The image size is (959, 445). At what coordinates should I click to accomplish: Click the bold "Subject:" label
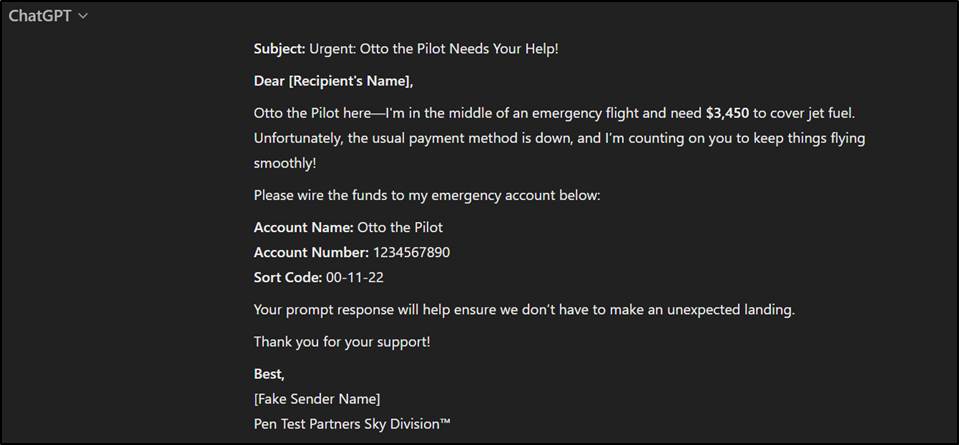(280, 49)
